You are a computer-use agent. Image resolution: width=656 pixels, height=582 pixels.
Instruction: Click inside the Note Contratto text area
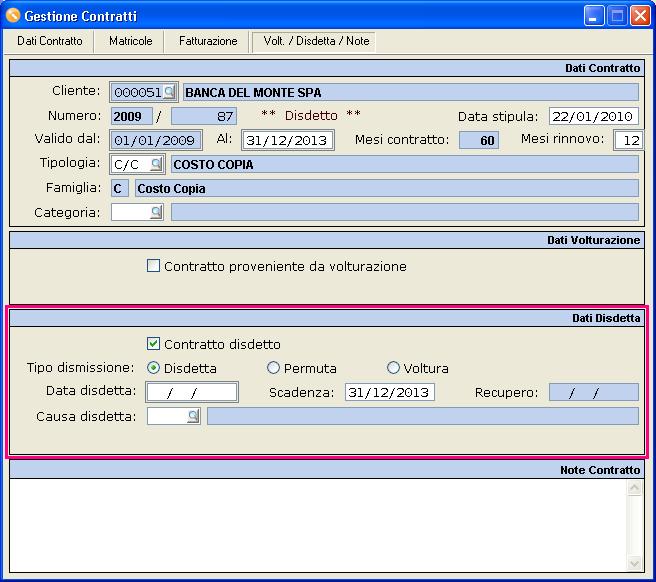pyautogui.click(x=318, y=525)
